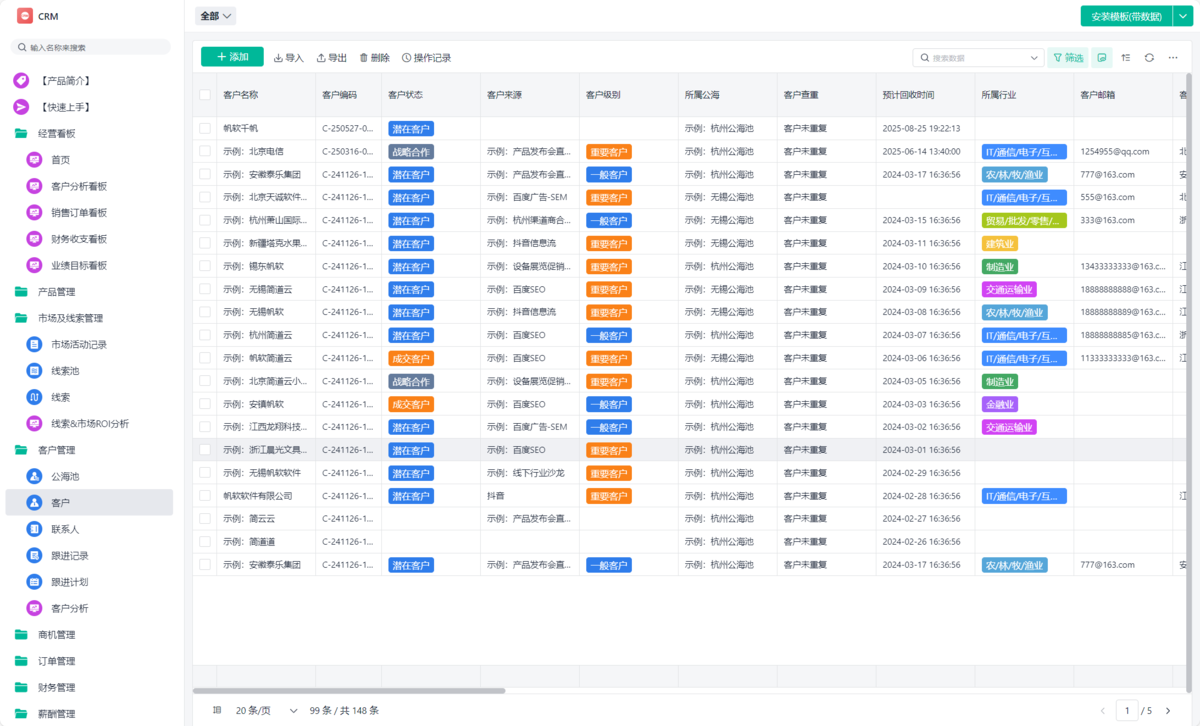Click the 金融业 industry tag
Viewport: 1200px width, 726px height.
pyautogui.click(x=1000, y=404)
